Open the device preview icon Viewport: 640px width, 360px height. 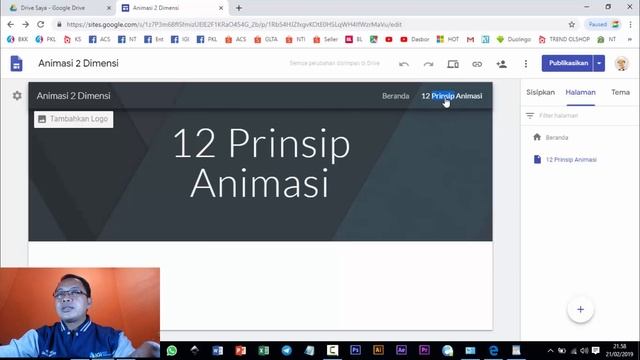[x=453, y=64]
